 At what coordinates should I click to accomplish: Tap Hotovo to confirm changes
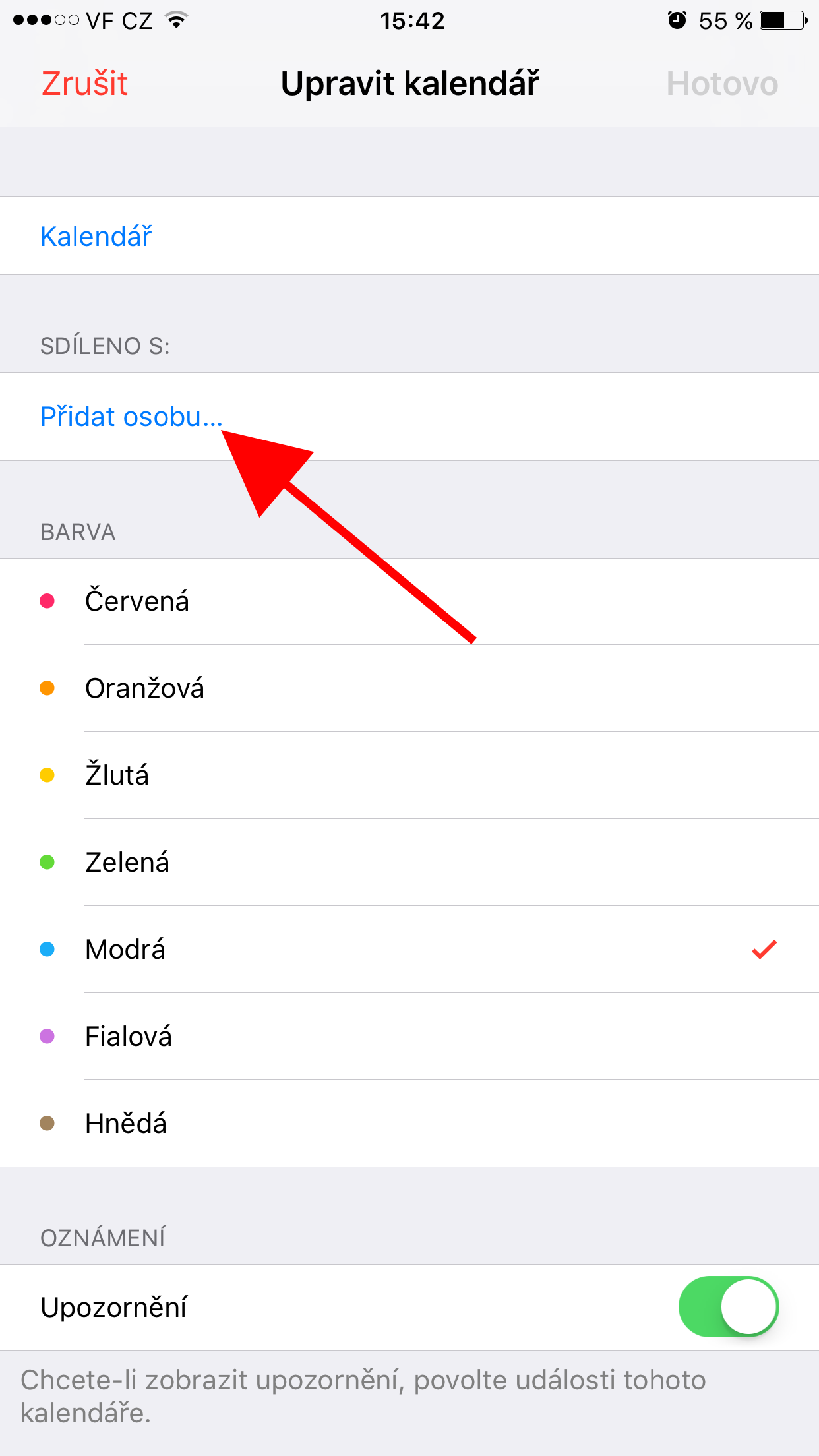tap(721, 83)
